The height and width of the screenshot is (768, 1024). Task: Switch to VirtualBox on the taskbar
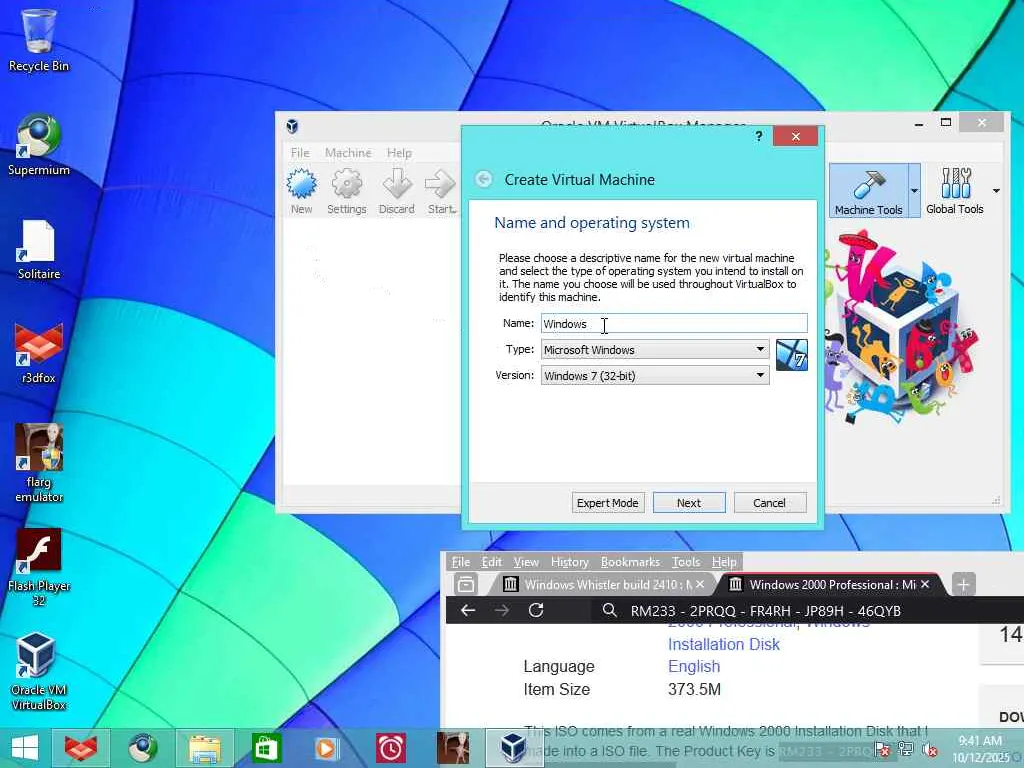(x=513, y=748)
